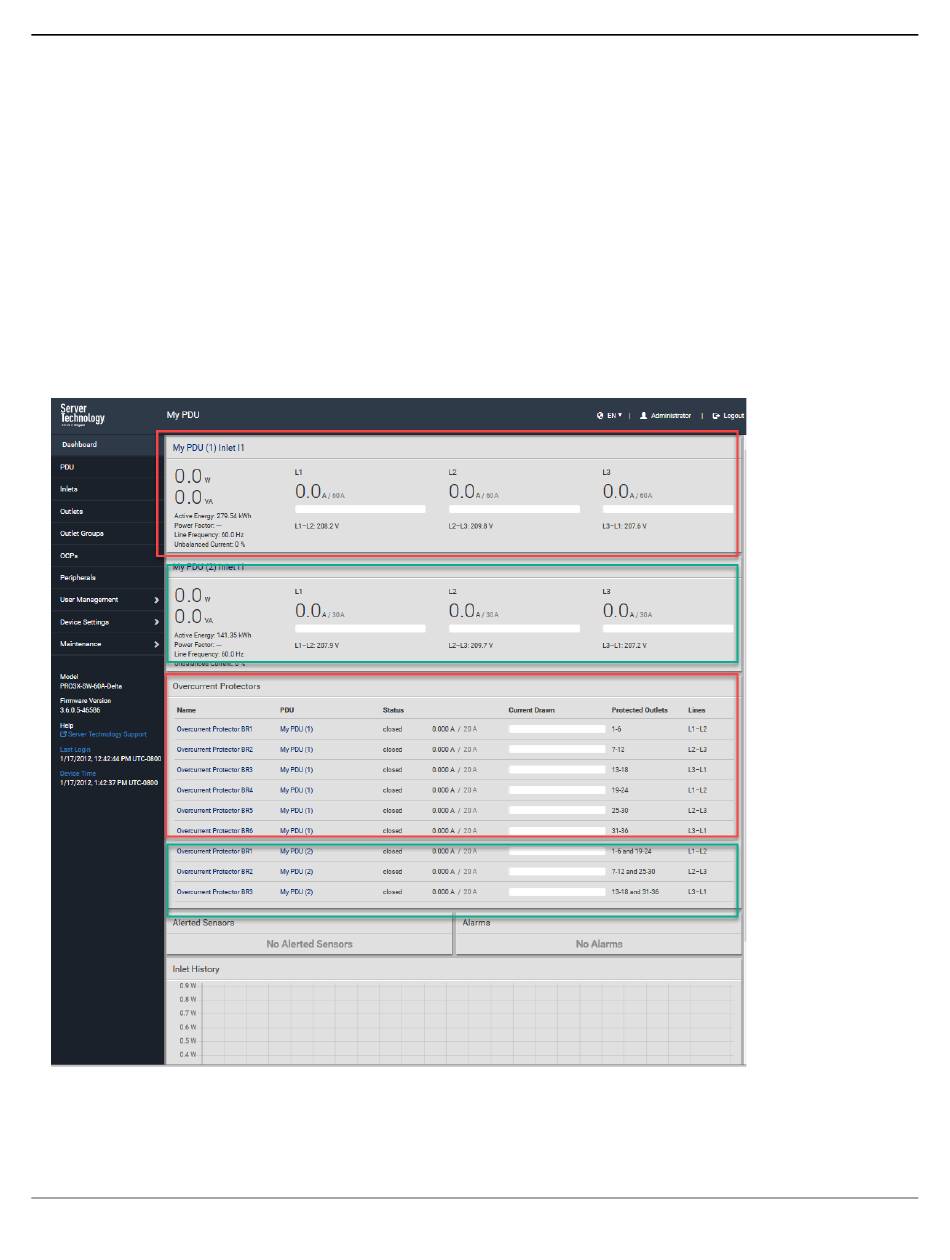
Task: Open the Inlets menu item
Action: click(107, 489)
